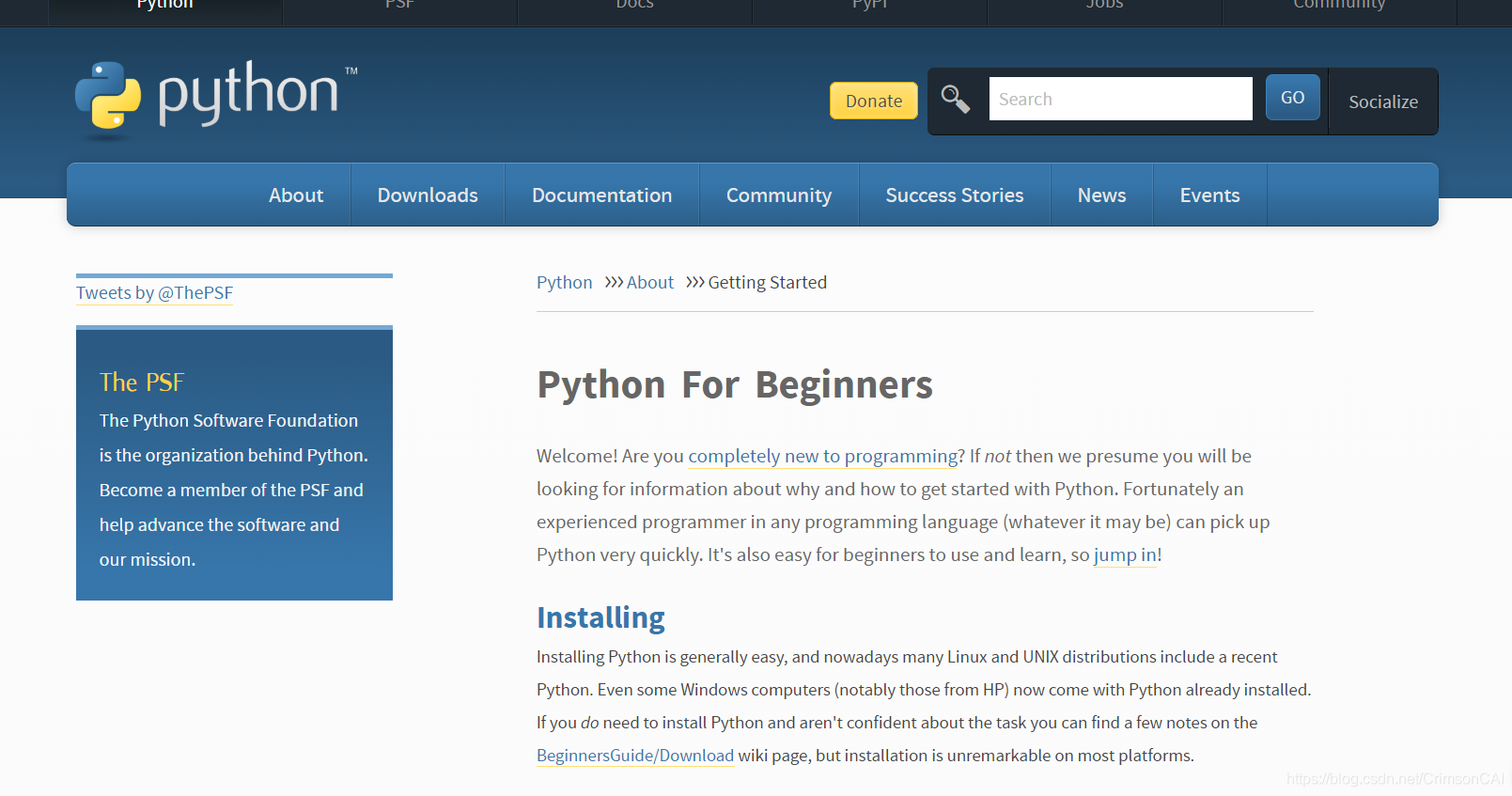Image resolution: width=1512 pixels, height=796 pixels.
Task: Open the About navigation menu
Action: (x=296, y=195)
